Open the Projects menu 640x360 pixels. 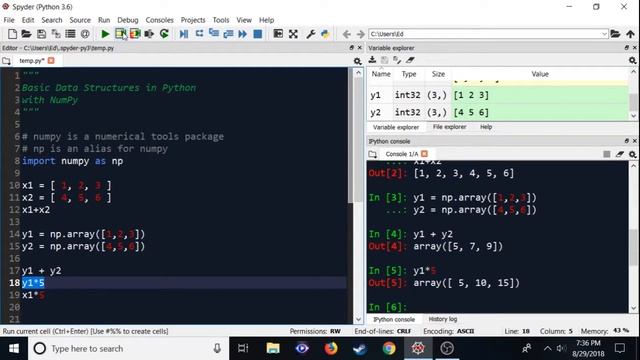coord(193,20)
